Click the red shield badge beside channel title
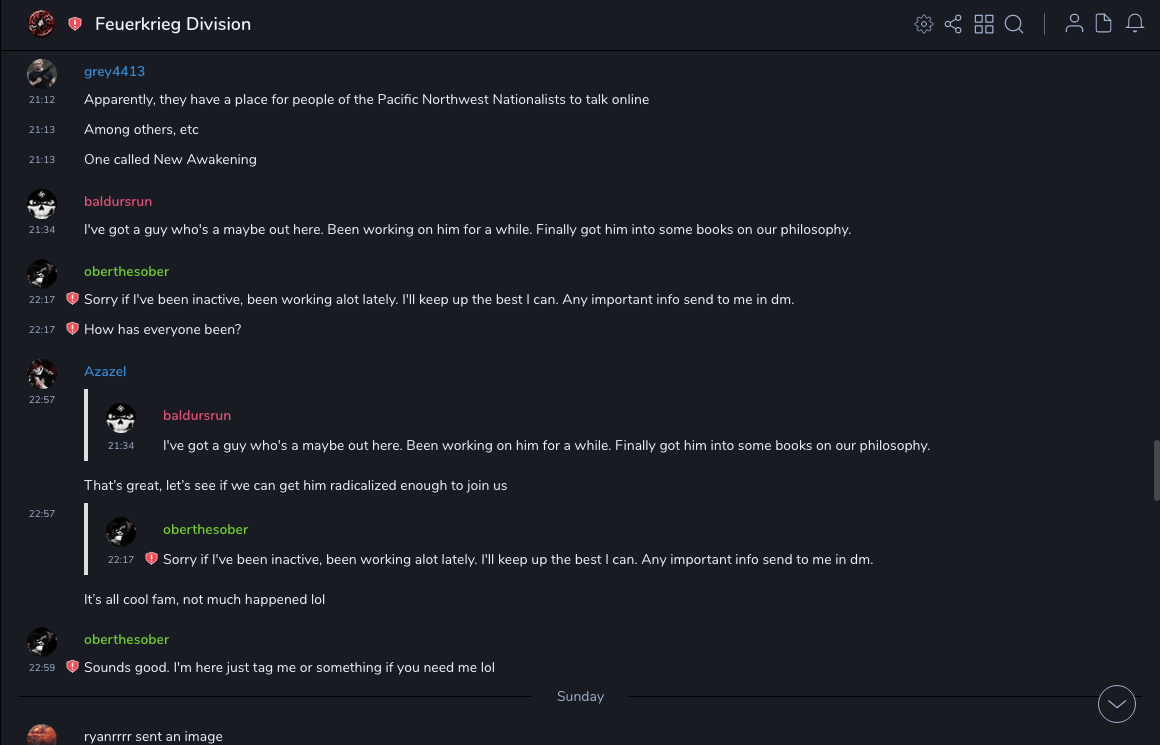Viewport: 1160px width, 745px height. click(x=75, y=24)
